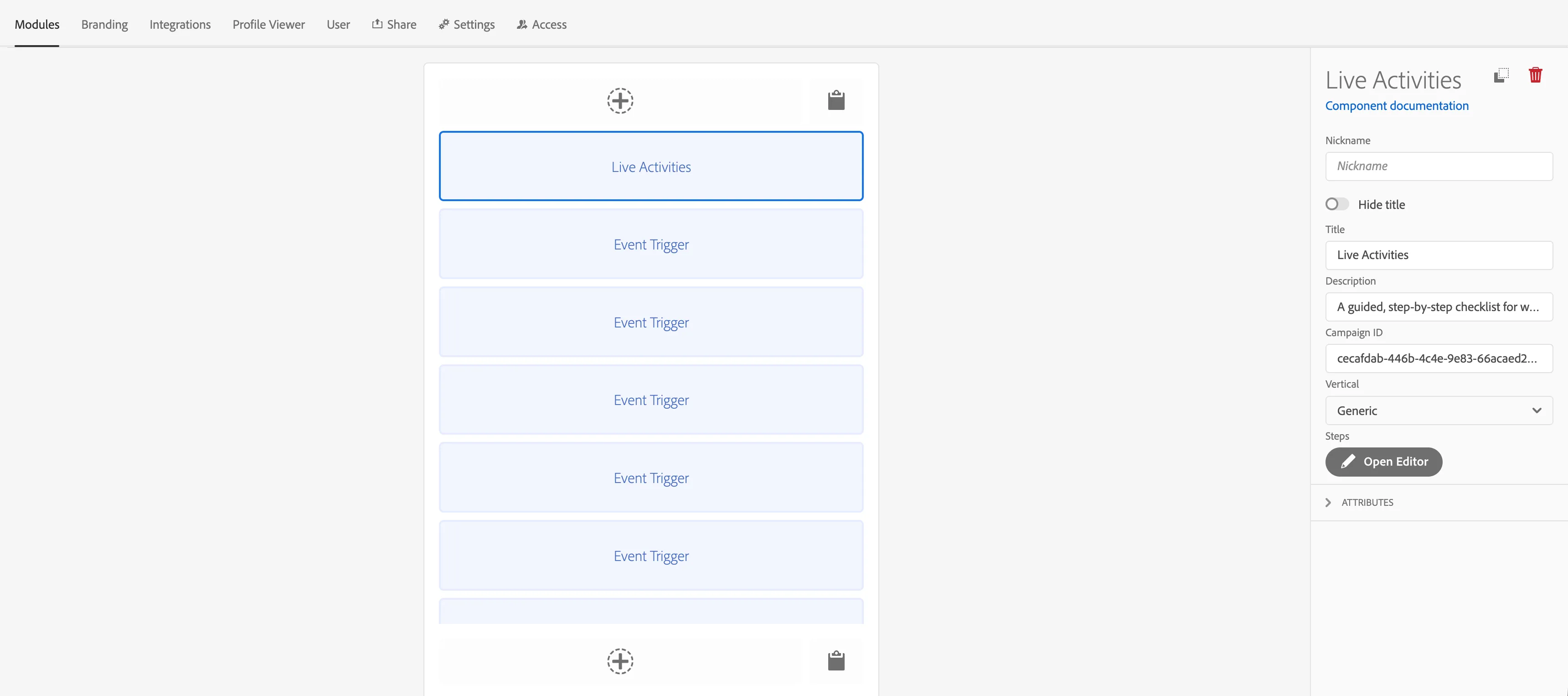Delete component with red trash icon
Viewport: 1568px width, 696px height.
[1535, 75]
